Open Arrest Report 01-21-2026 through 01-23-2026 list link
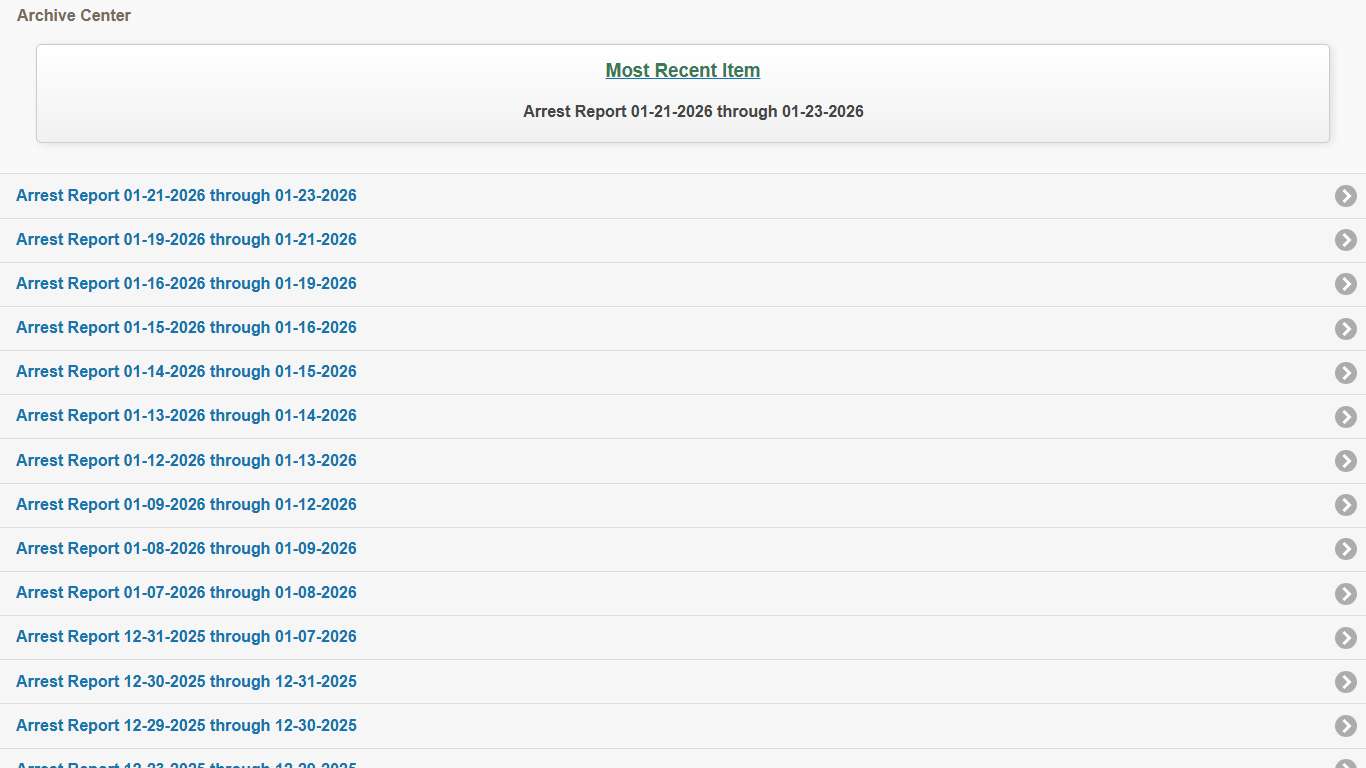The height and width of the screenshot is (768, 1366). tap(186, 196)
